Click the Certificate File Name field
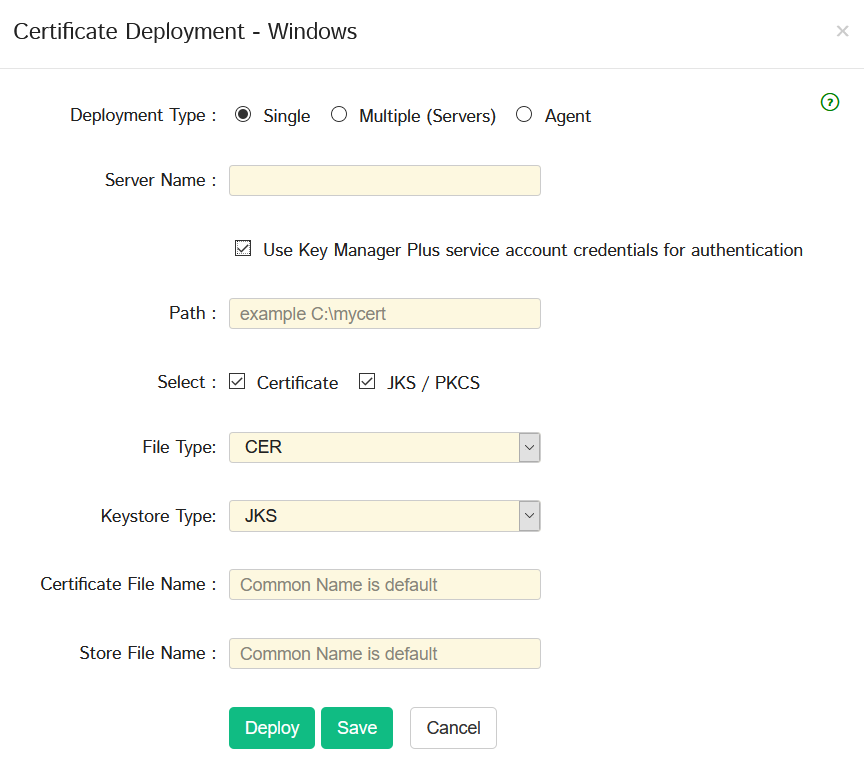This screenshot has width=864, height=776. (x=384, y=584)
